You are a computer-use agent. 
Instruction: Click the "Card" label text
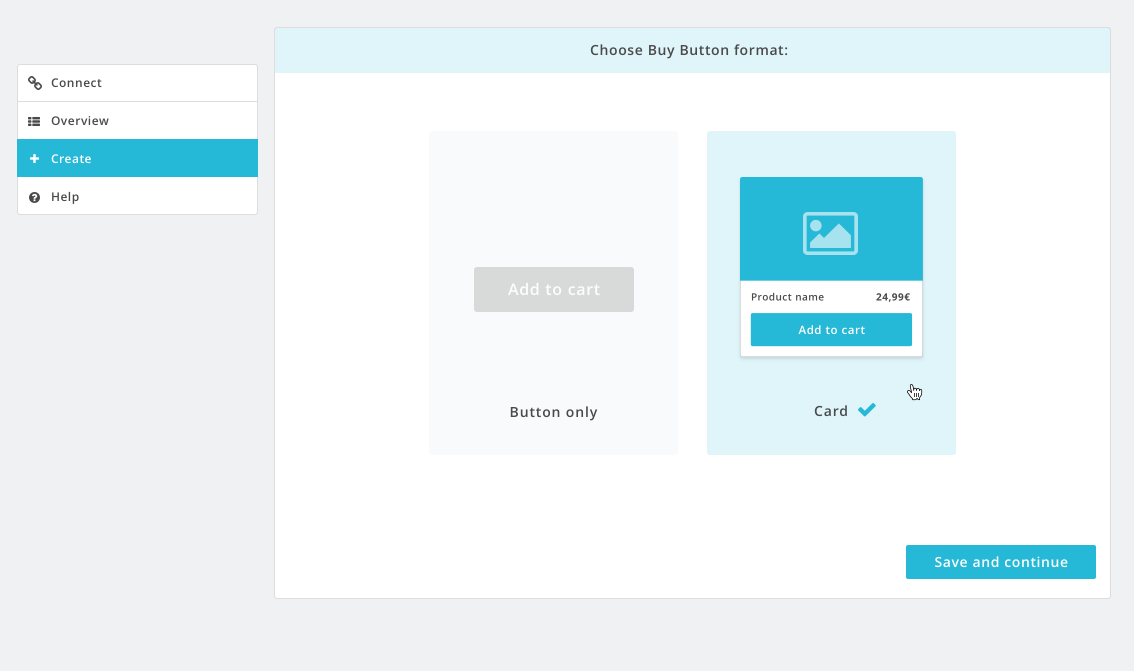830,411
